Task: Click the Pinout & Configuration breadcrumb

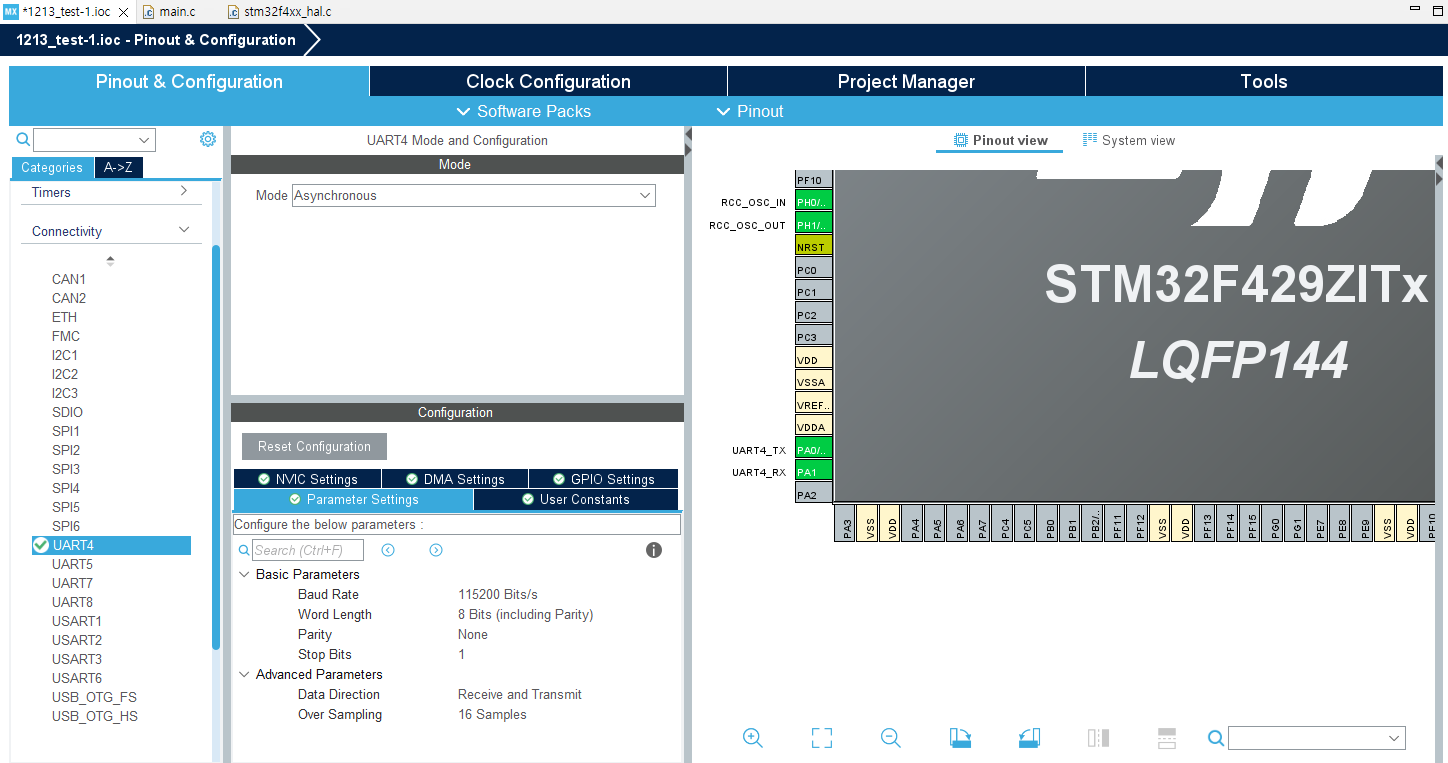Action: [156, 40]
